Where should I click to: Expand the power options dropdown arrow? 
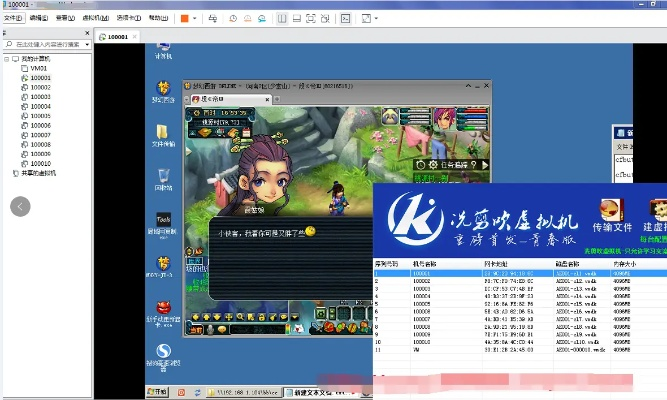[x=195, y=19]
